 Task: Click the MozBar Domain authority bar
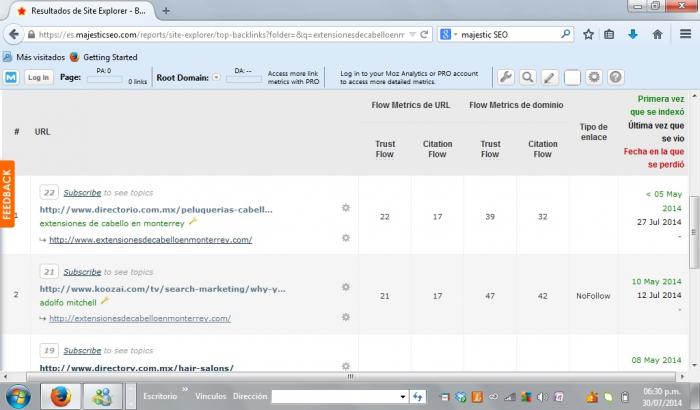coord(244,79)
